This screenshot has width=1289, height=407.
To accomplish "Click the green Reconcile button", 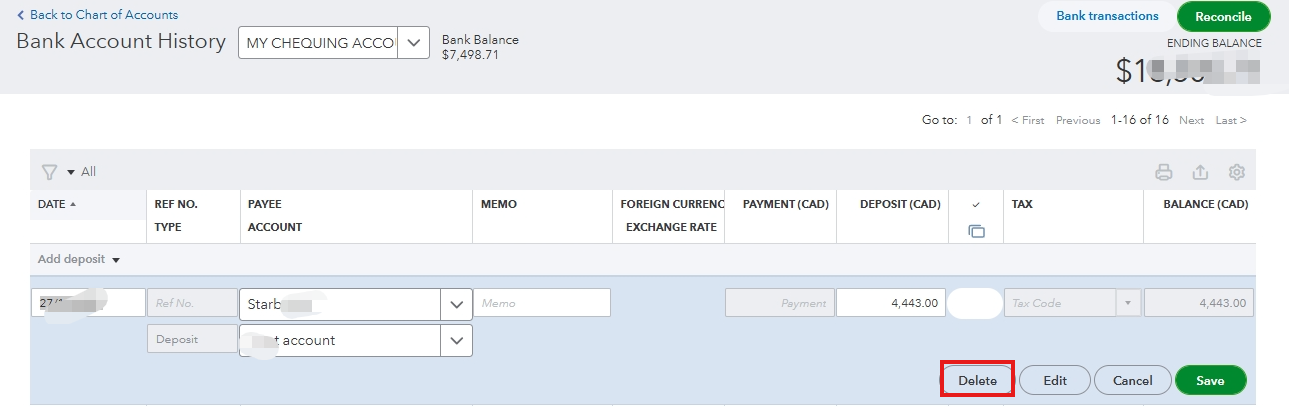I will [x=1223, y=17].
